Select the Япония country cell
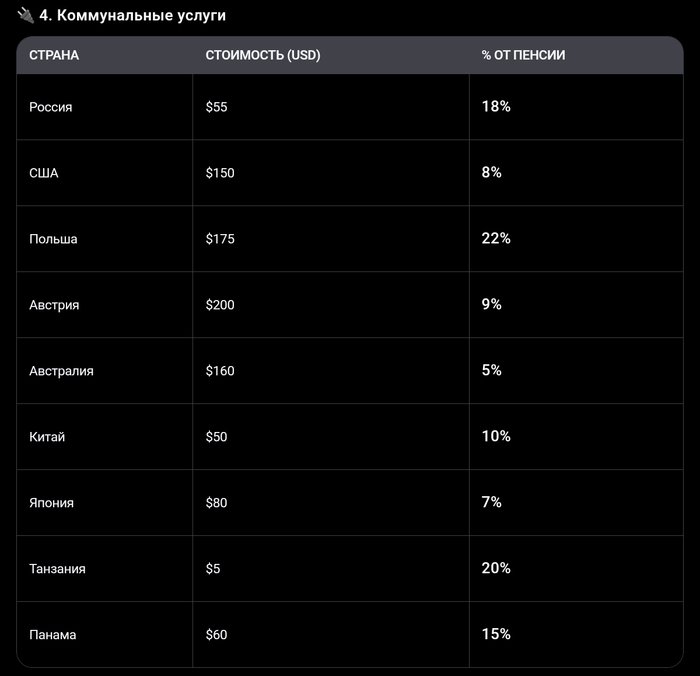 51,503
